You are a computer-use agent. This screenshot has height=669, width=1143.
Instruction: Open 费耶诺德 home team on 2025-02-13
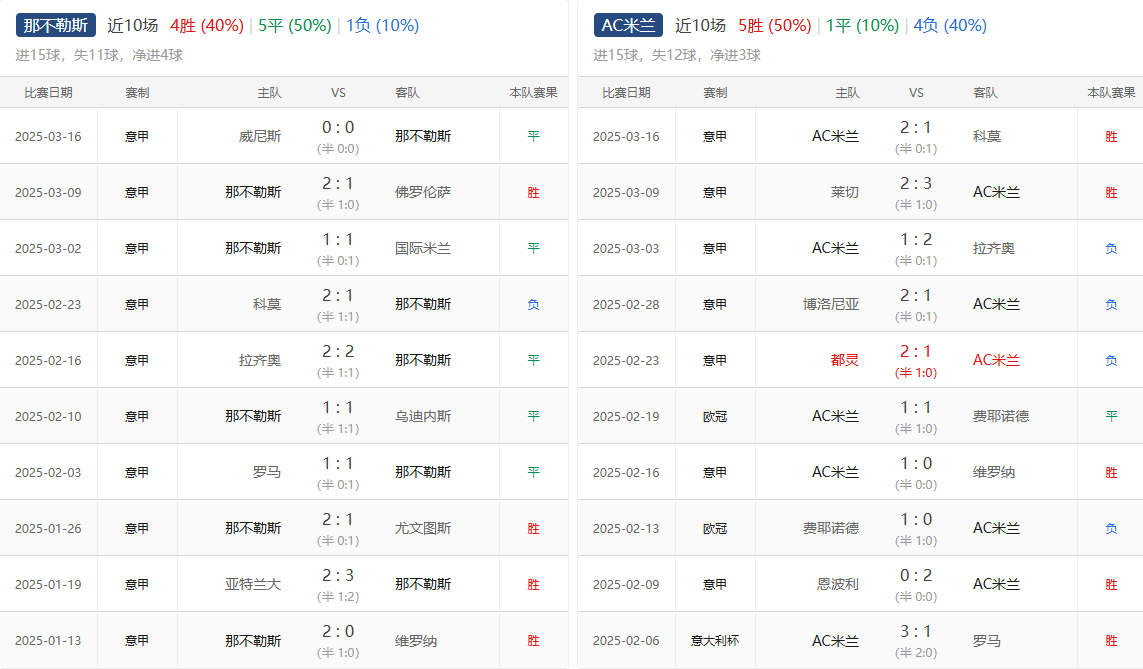(x=831, y=528)
